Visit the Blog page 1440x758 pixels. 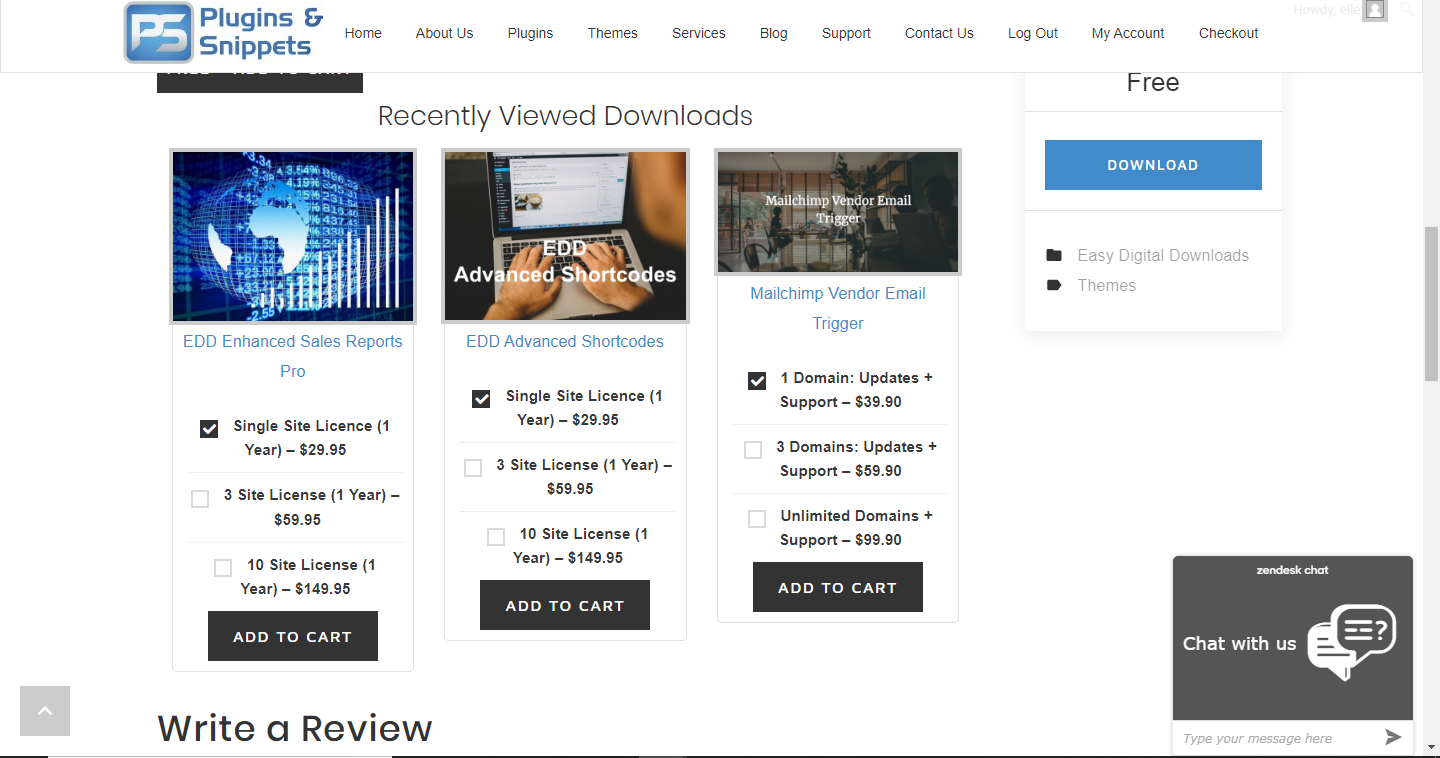pos(774,33)
